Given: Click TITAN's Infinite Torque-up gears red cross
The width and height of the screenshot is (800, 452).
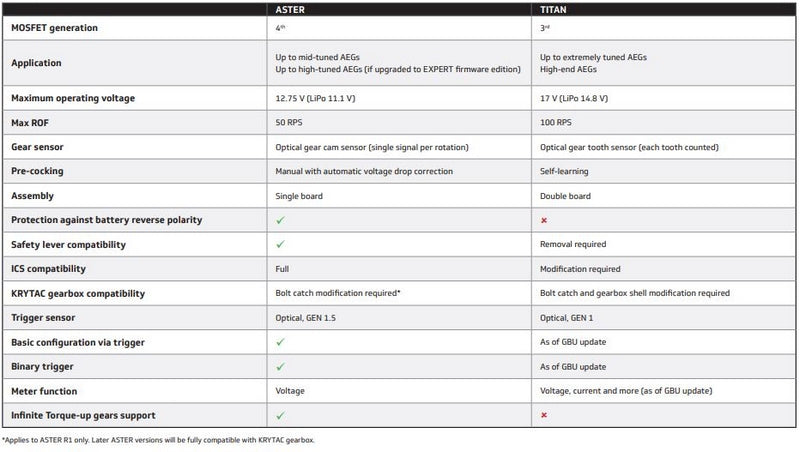Looking at the screenshot, I should pos(544,415).
